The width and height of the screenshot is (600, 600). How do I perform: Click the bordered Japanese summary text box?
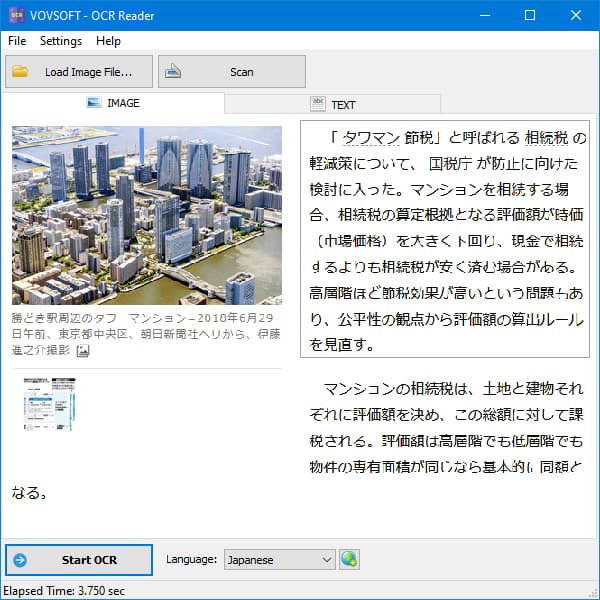(444, 239)
